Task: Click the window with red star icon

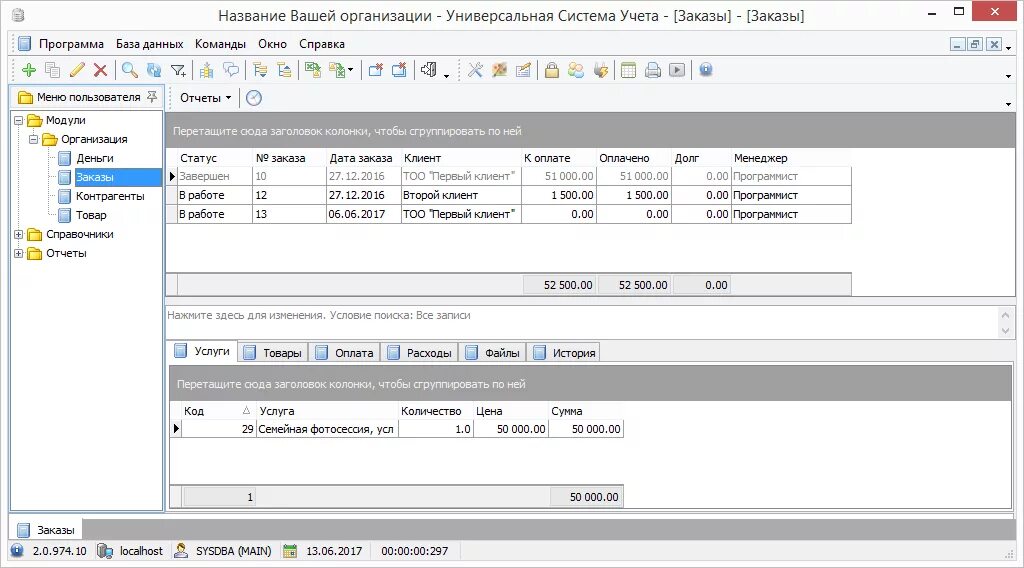Action: (376, 70)
